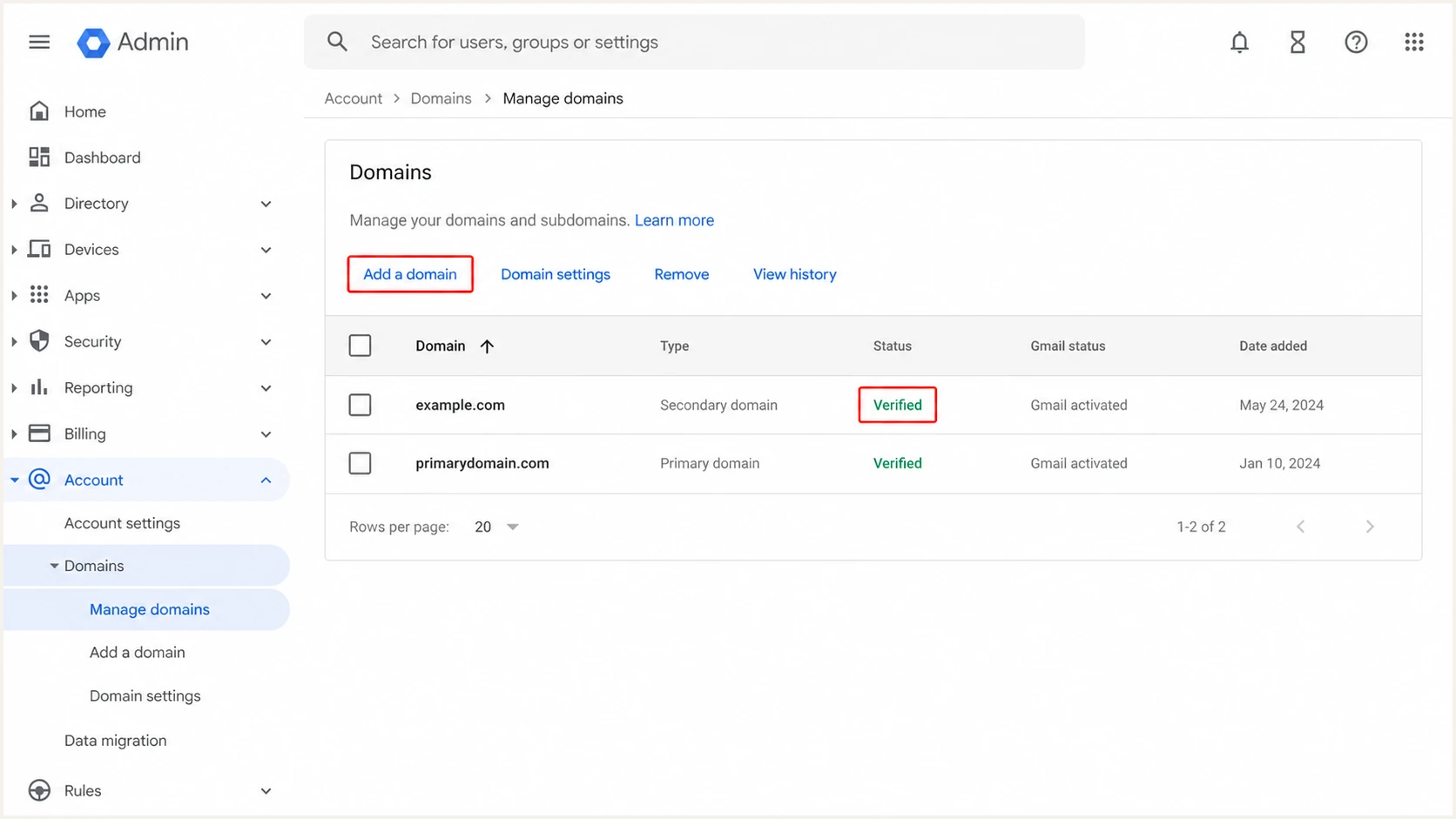
Task: Click the Directory person icon
Action: pos(39,203)
